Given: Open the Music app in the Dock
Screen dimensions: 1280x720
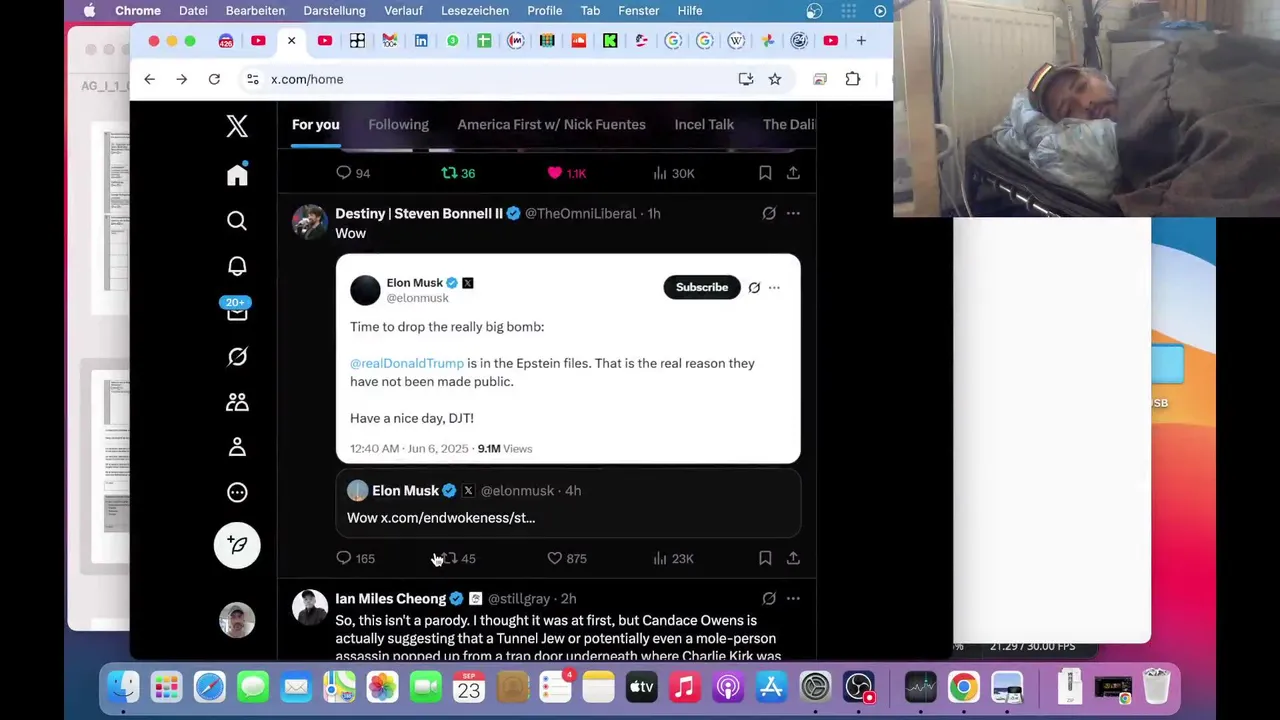Looking at the screenshot, I should (x=684, y=687).
